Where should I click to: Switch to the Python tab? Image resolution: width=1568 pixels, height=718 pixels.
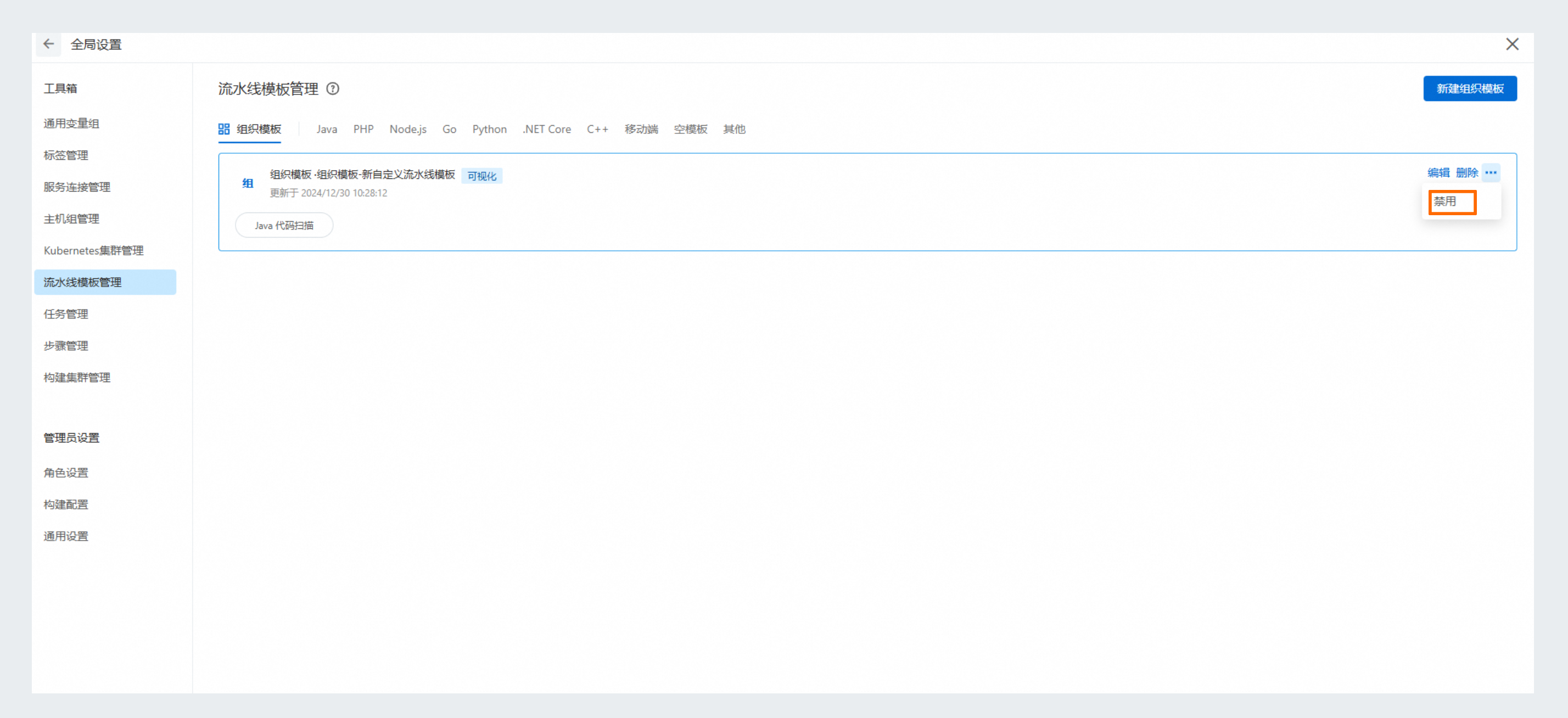[x=489, y=129]
